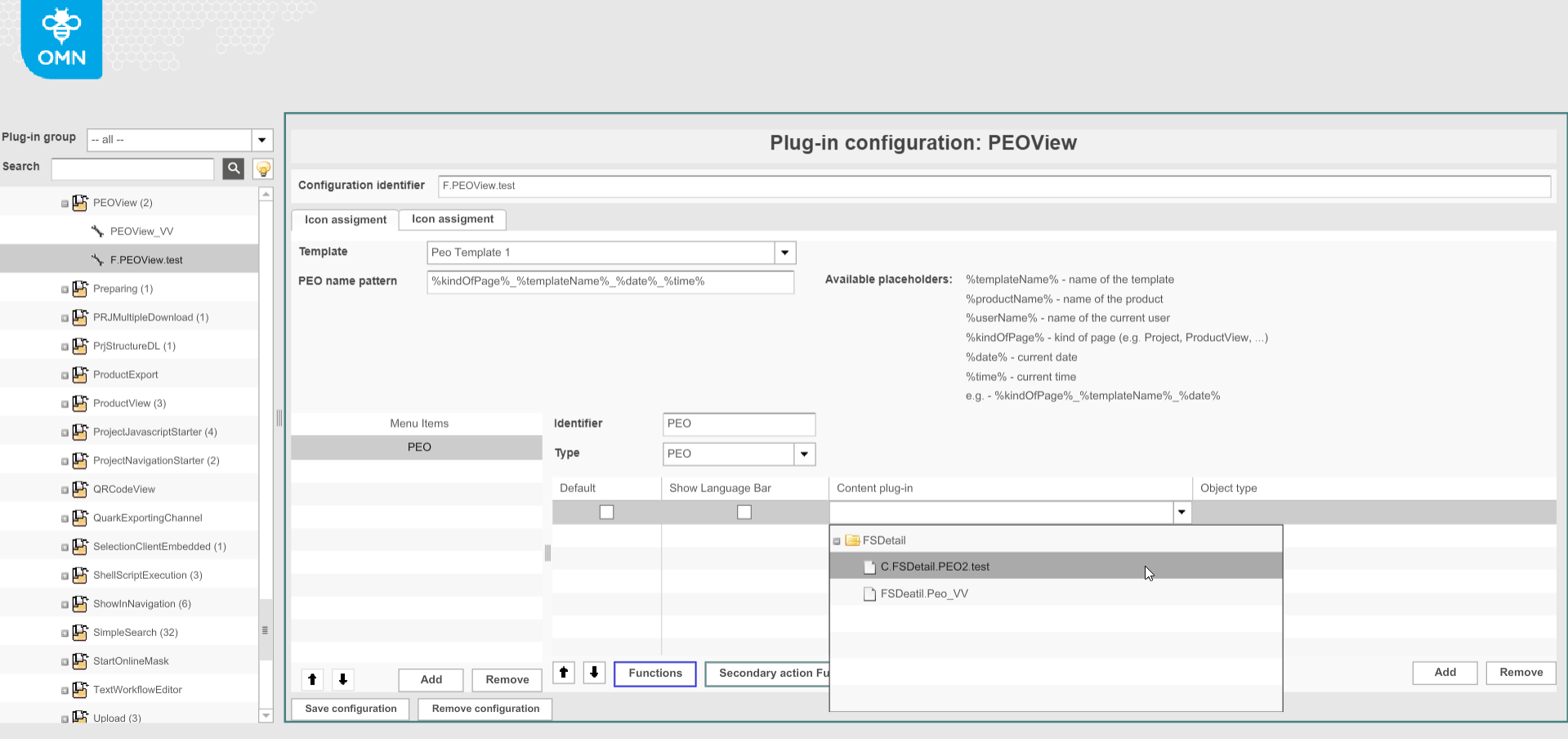Switch to the second Icon assigment tab

452,219
